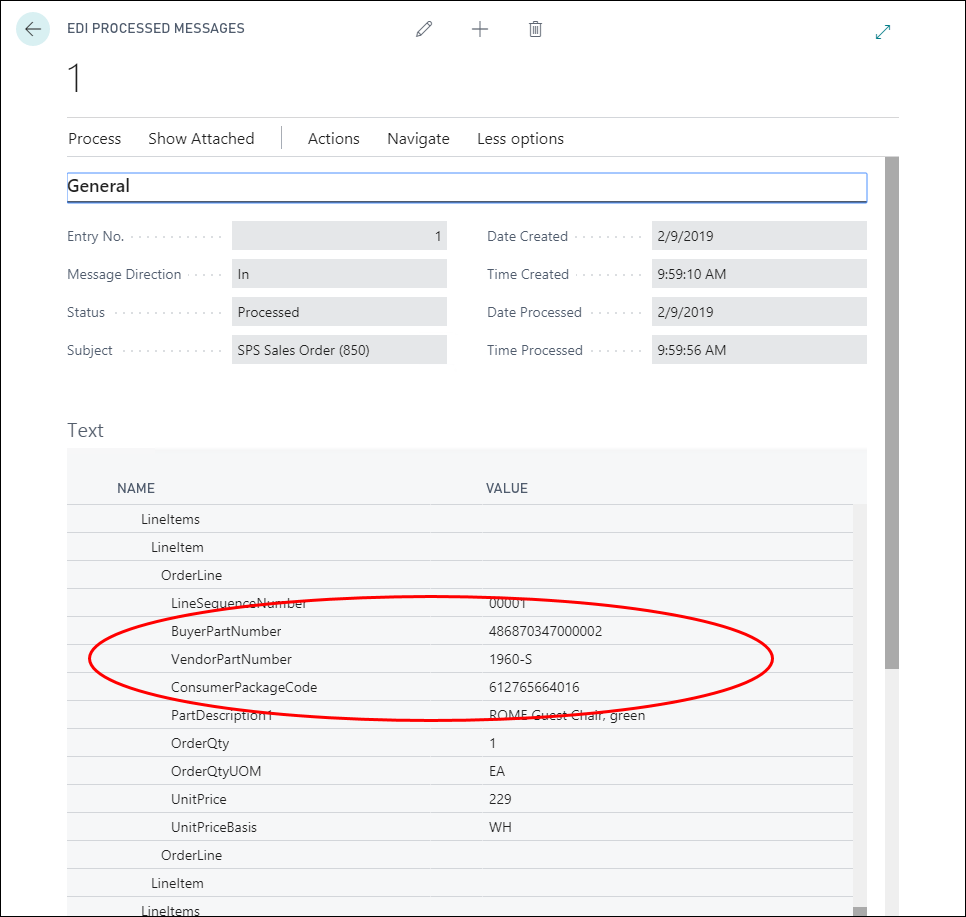The image size is (966, 917).
Task: Click Less options
Action: pos(520,139)
